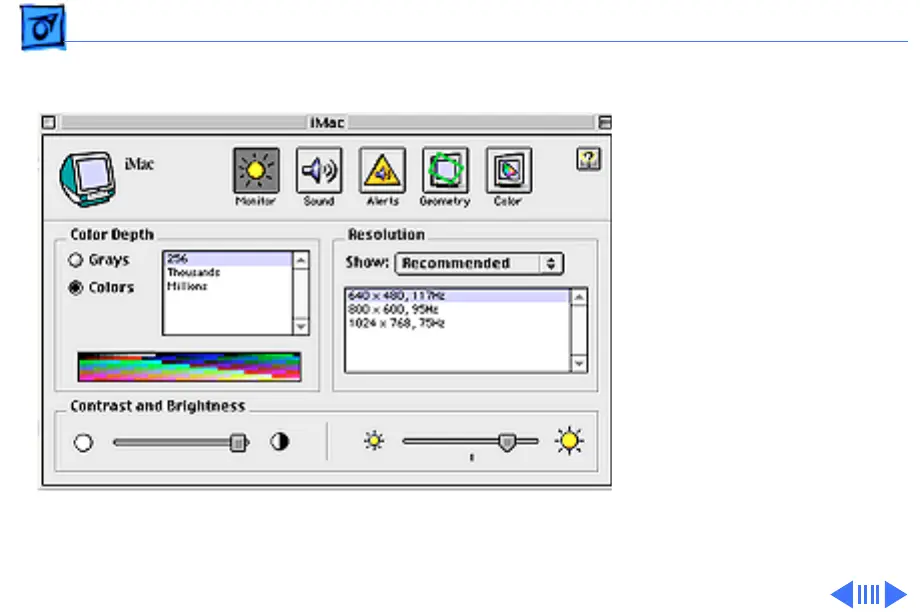Select 1024 x 768 resolution
The image size is (920, 612).
coord(458,323)
